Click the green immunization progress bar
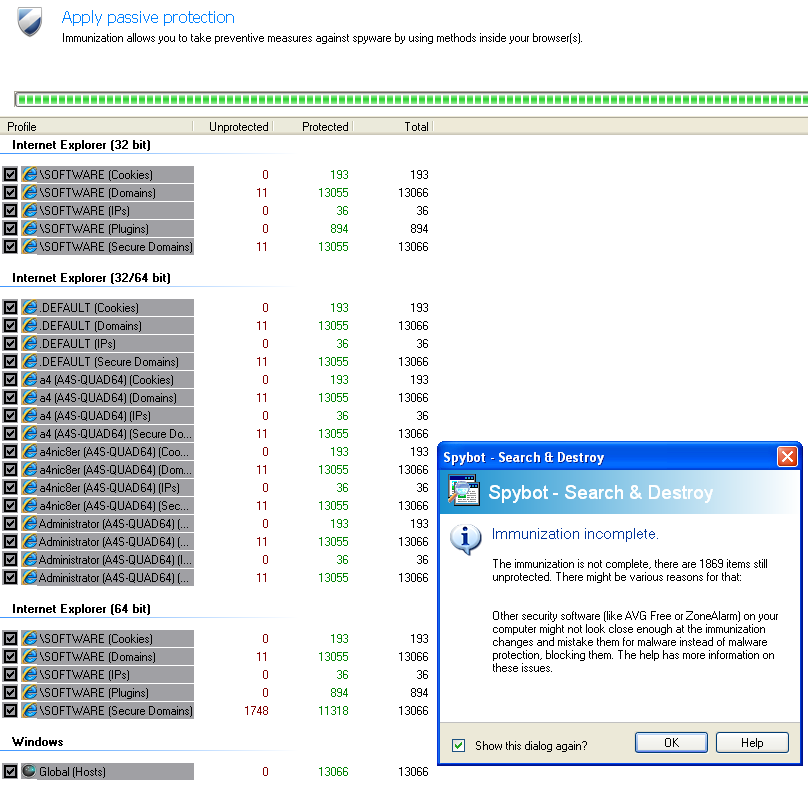808x796 pixels. click(411, 99)
